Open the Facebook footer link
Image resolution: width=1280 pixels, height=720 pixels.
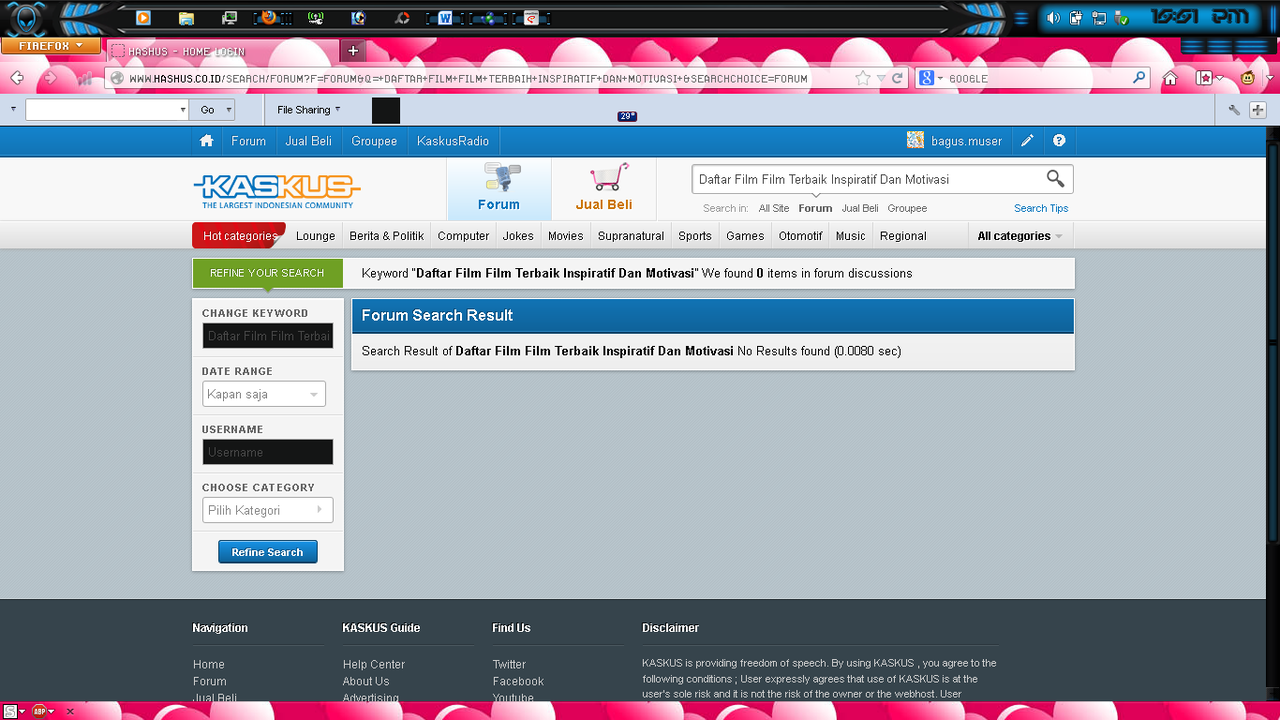point(518,681)
